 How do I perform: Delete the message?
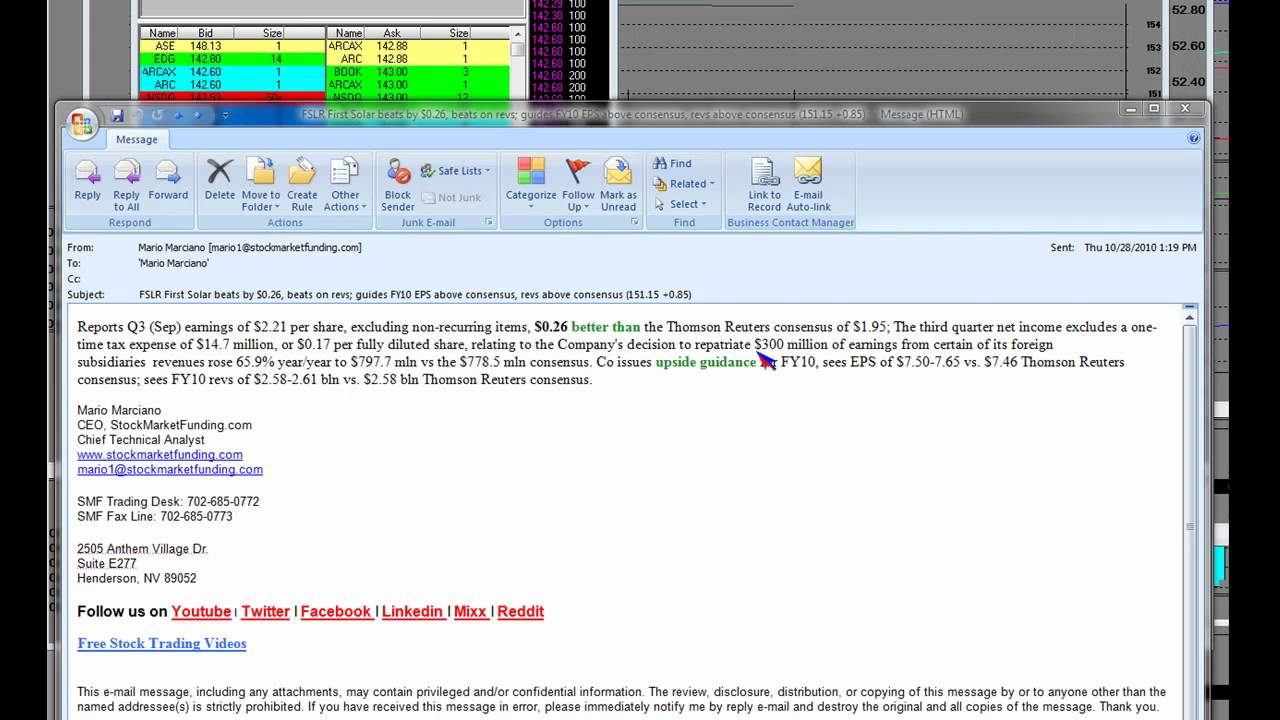click(220, 181)
